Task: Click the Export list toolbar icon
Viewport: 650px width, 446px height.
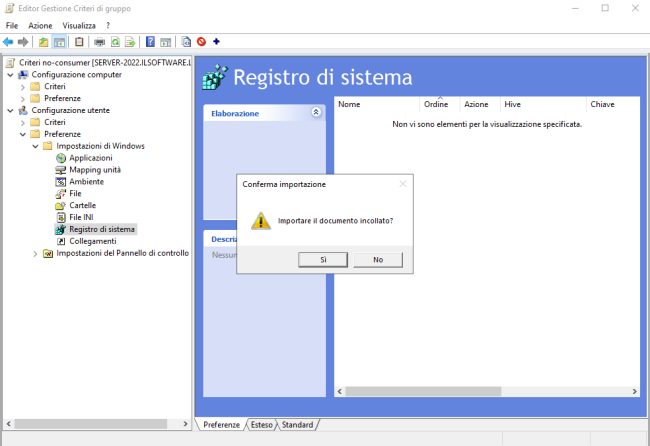Action: click(130, 42)
